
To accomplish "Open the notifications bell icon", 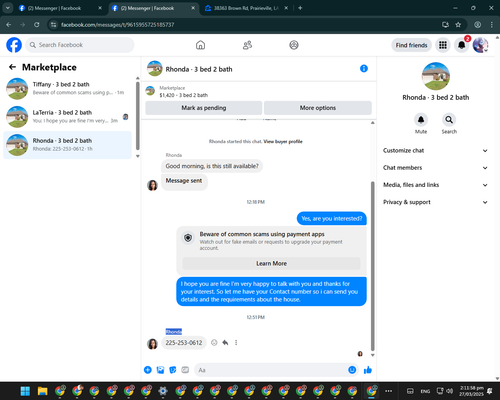I will click(461, 45).
